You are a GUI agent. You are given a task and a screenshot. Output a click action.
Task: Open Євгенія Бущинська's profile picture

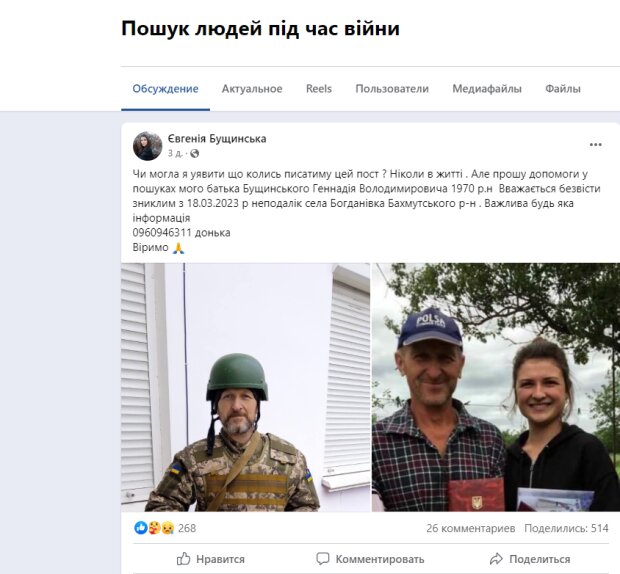(147, 146)
